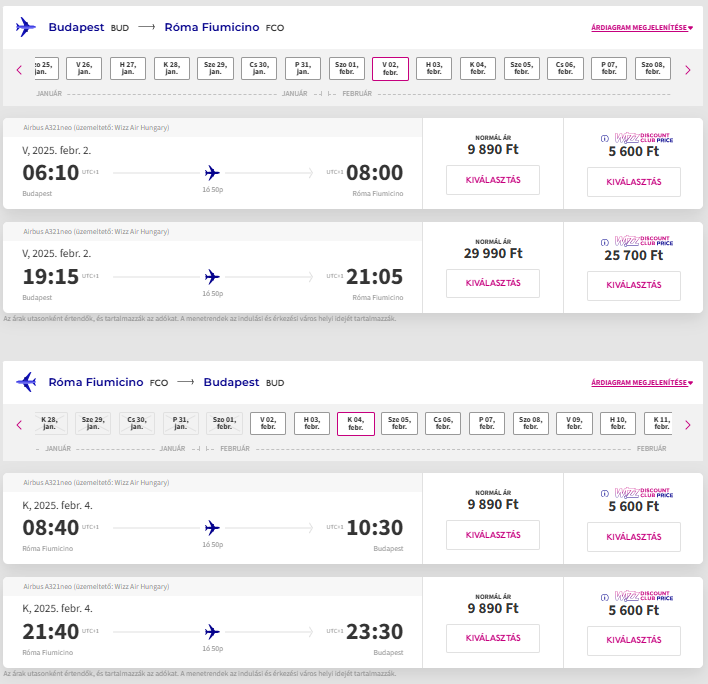Click the info icon for the 06:10 flight's Discount Club price
Viewport: 708px width, 684px height.
[x=604, y=138]
